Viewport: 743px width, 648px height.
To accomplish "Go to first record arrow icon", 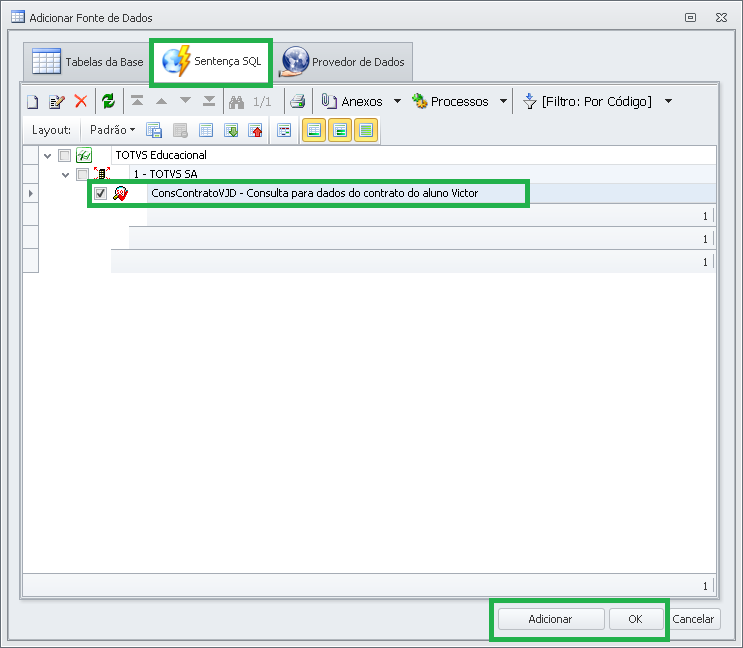I will [x=137, y=101].
